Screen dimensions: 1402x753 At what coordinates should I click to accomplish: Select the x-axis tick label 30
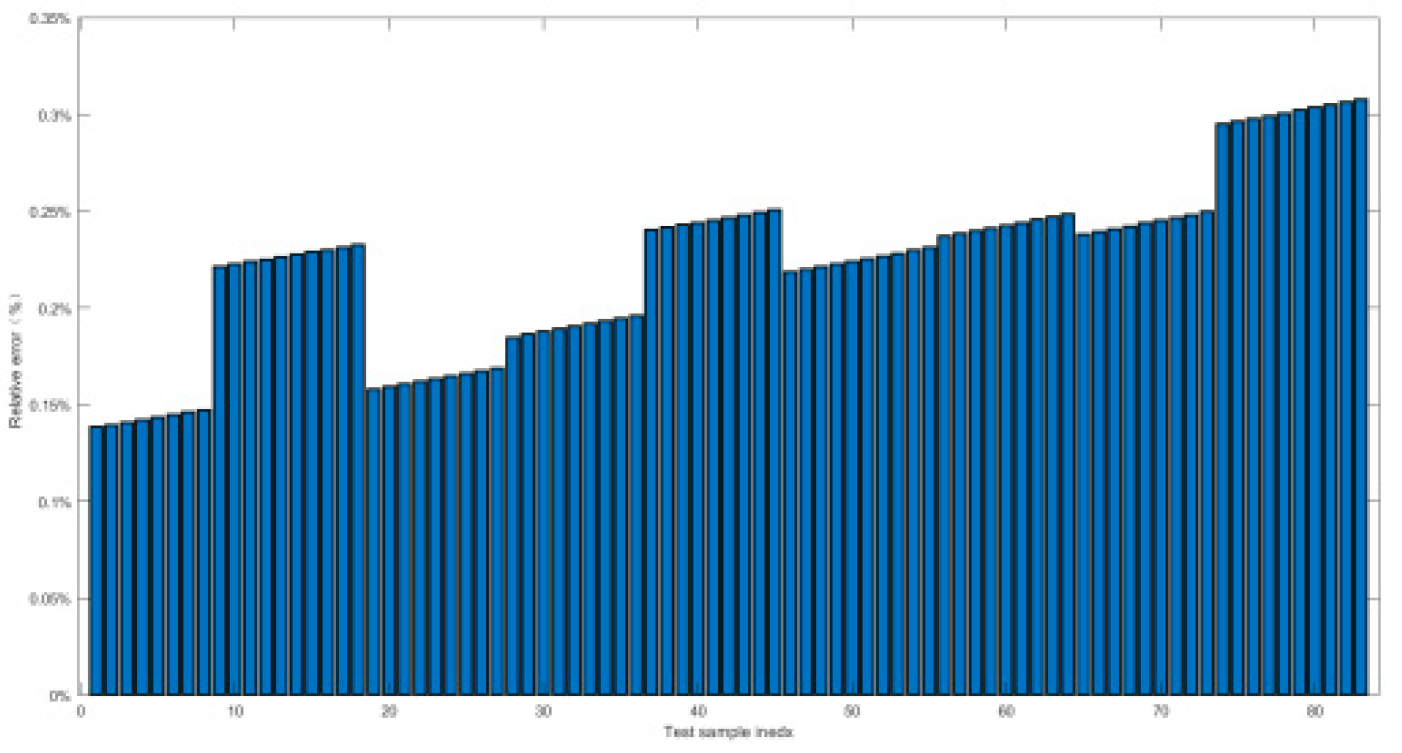[543, 712]
